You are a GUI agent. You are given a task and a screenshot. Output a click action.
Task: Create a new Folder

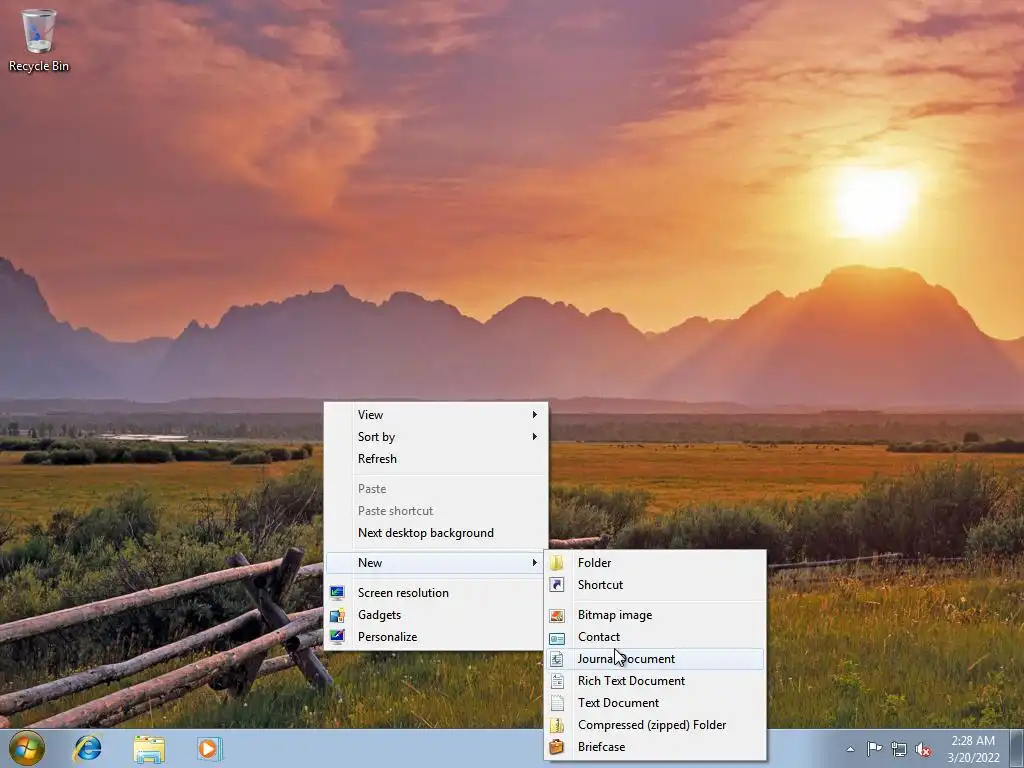pyautogui.click(x=655, y=563)
